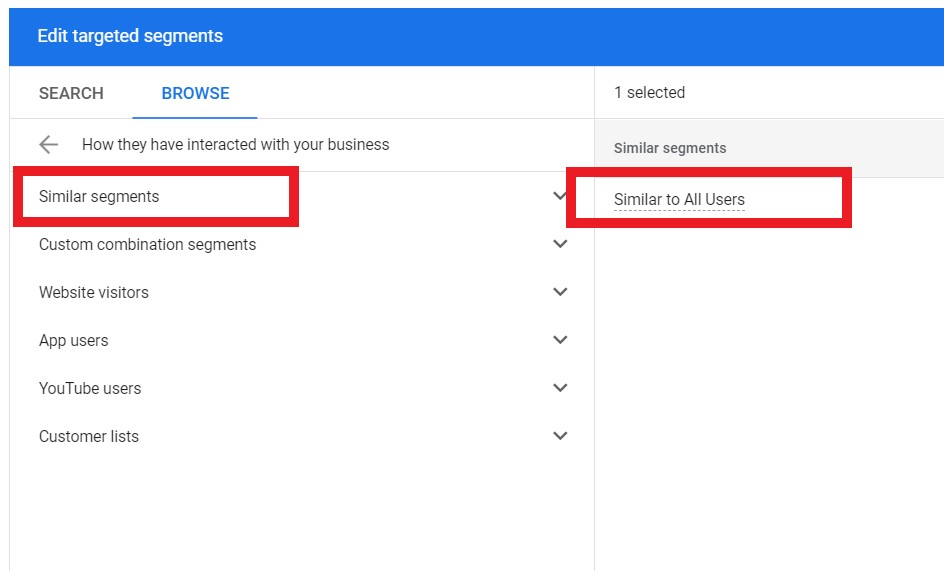Open the Website visitors category label
Screen dimensions: 944x571
point(93,292)
